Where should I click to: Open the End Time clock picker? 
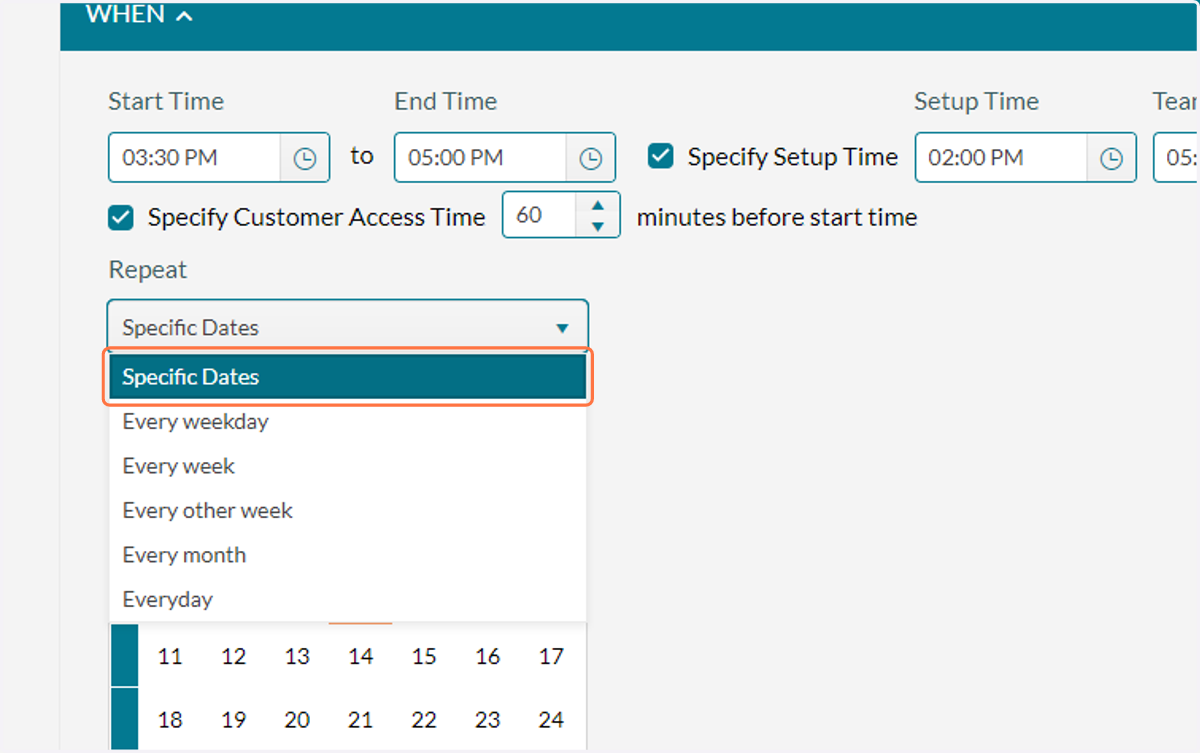click(591, 158)
